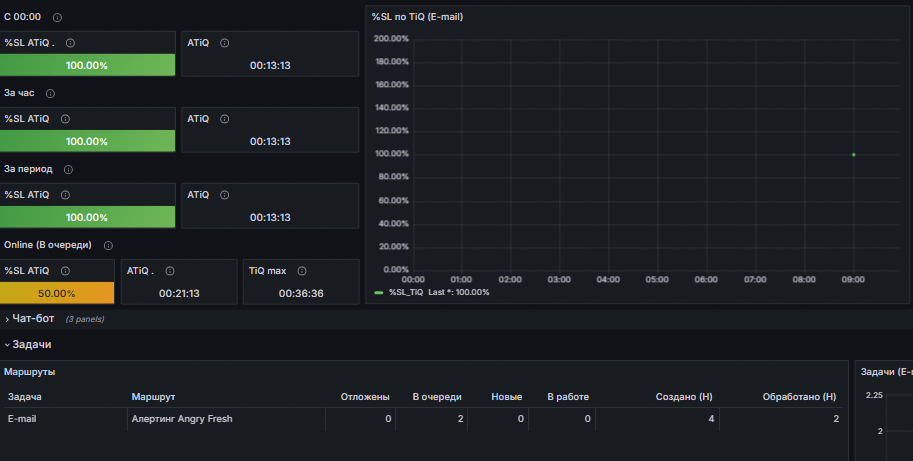Click the info icon next to "За час"

(x=50, y=93)
